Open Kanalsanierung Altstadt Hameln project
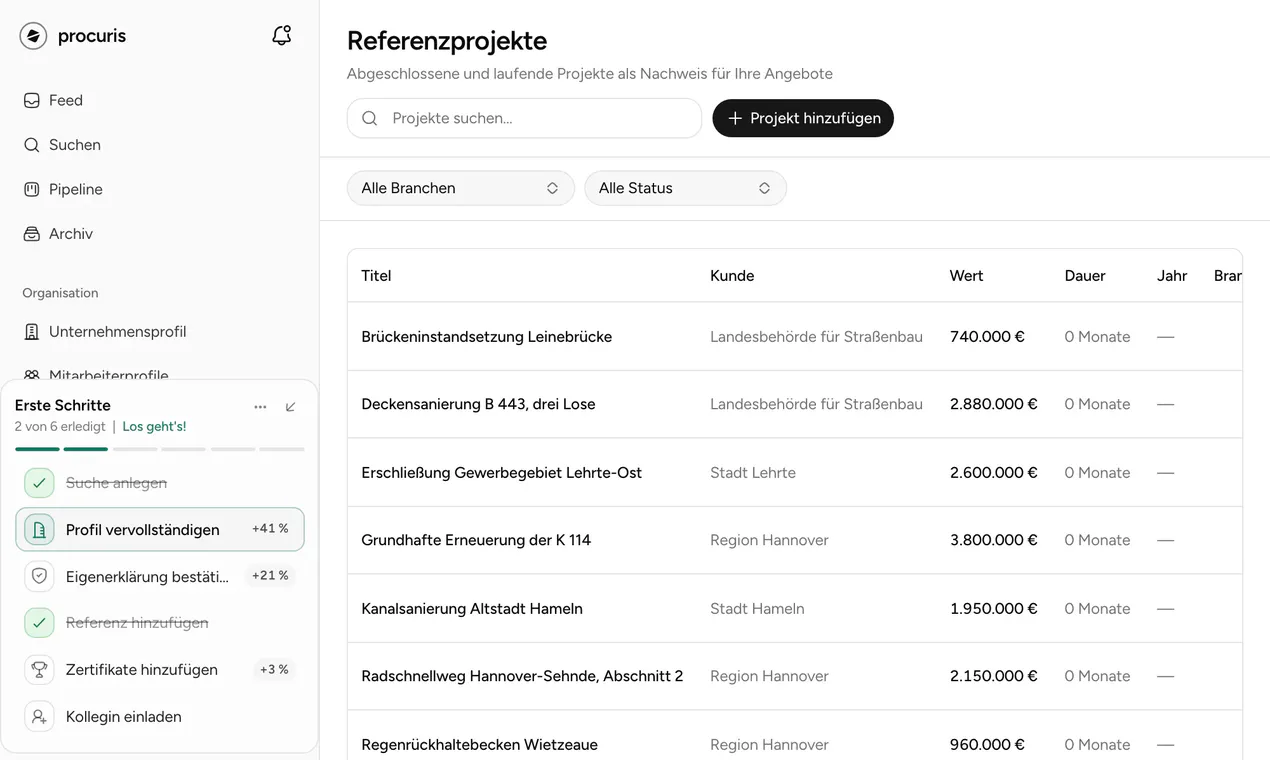This screenshot has width=1270, height=760. pos(472,609)
